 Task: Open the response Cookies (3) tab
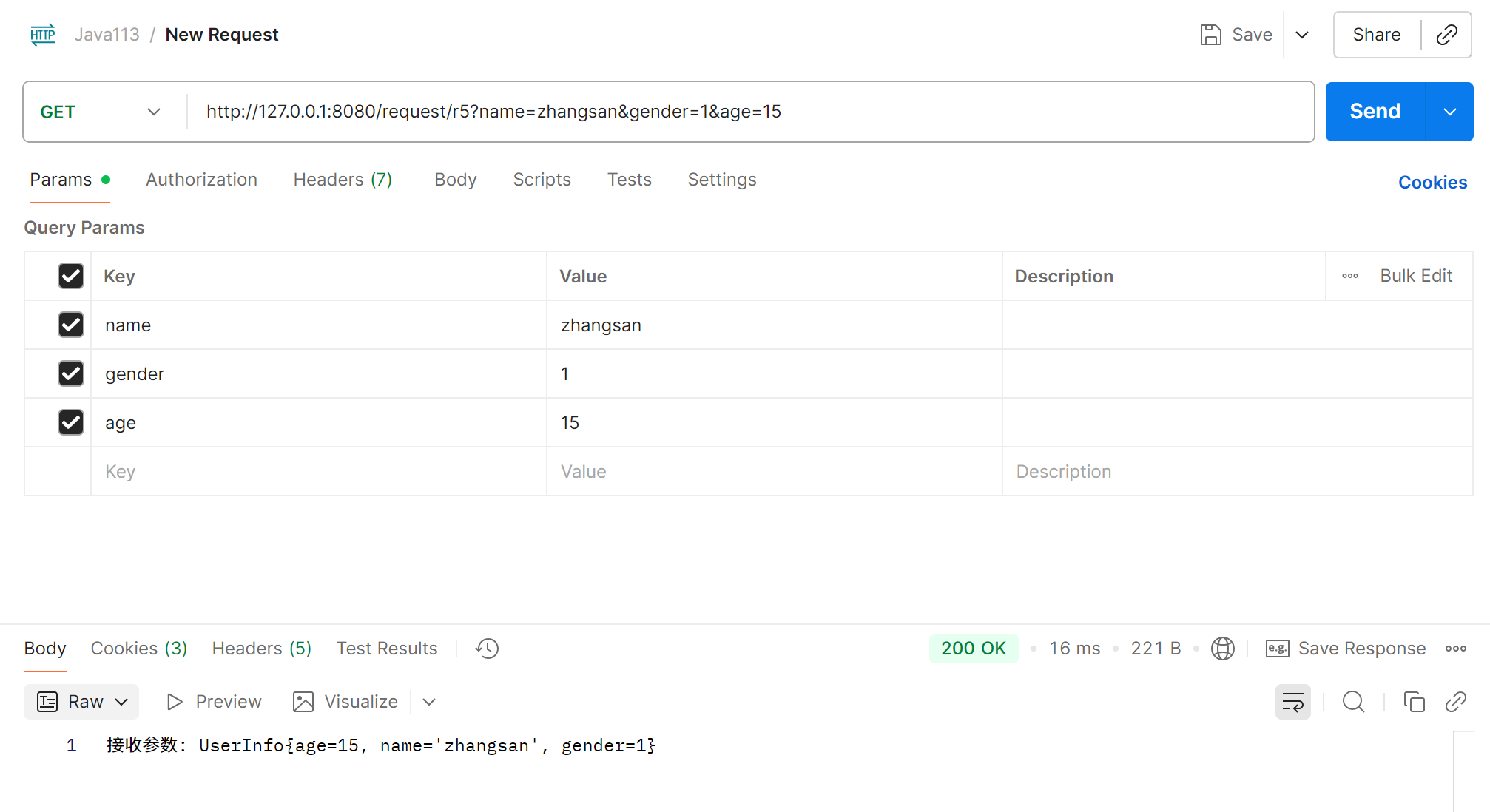pyautogui.click(x=138, y=649)
